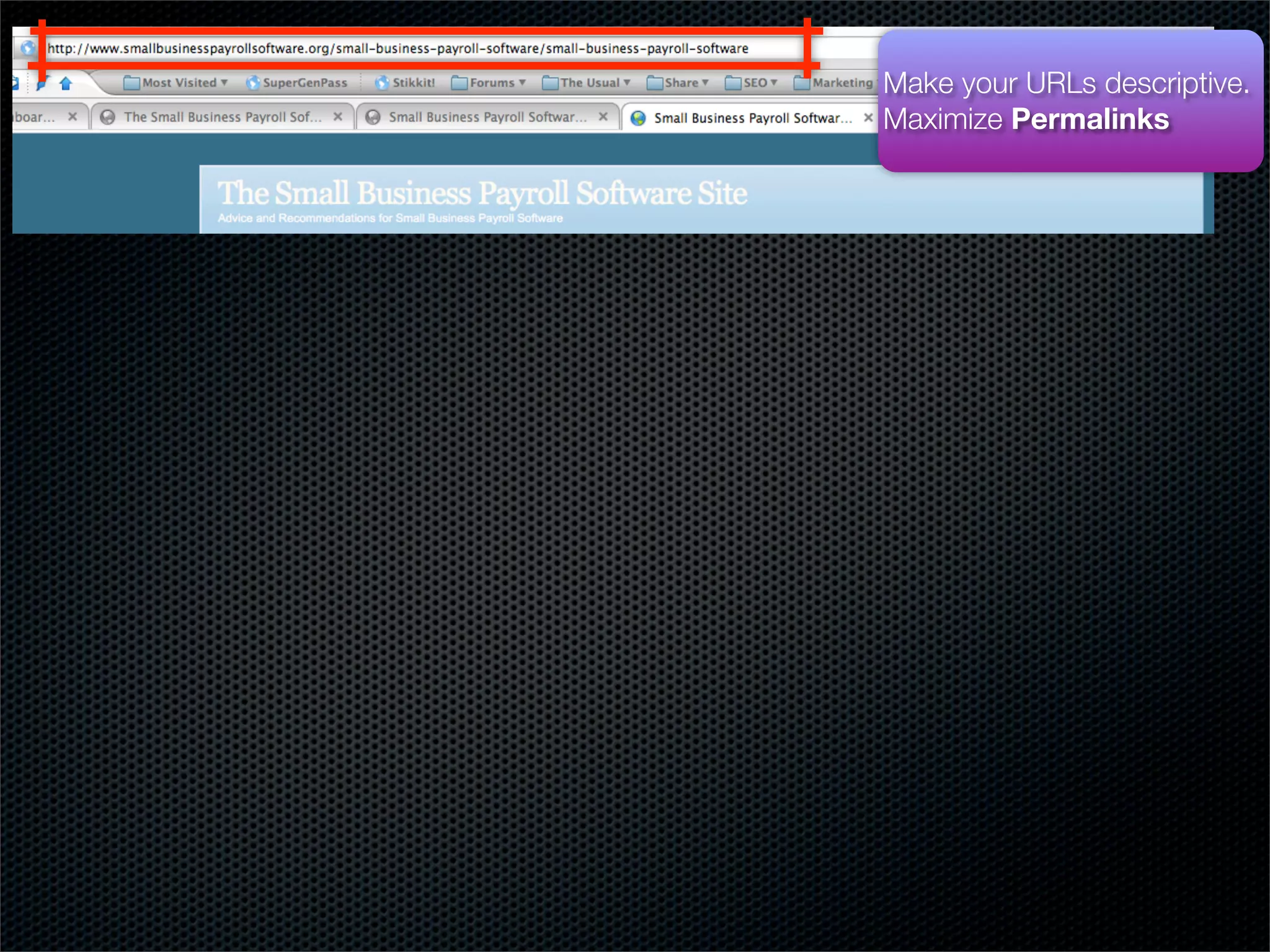The image size is (1270, 952).
Task: Open the Forums bookmarks folder
Action: click(489, 82)
